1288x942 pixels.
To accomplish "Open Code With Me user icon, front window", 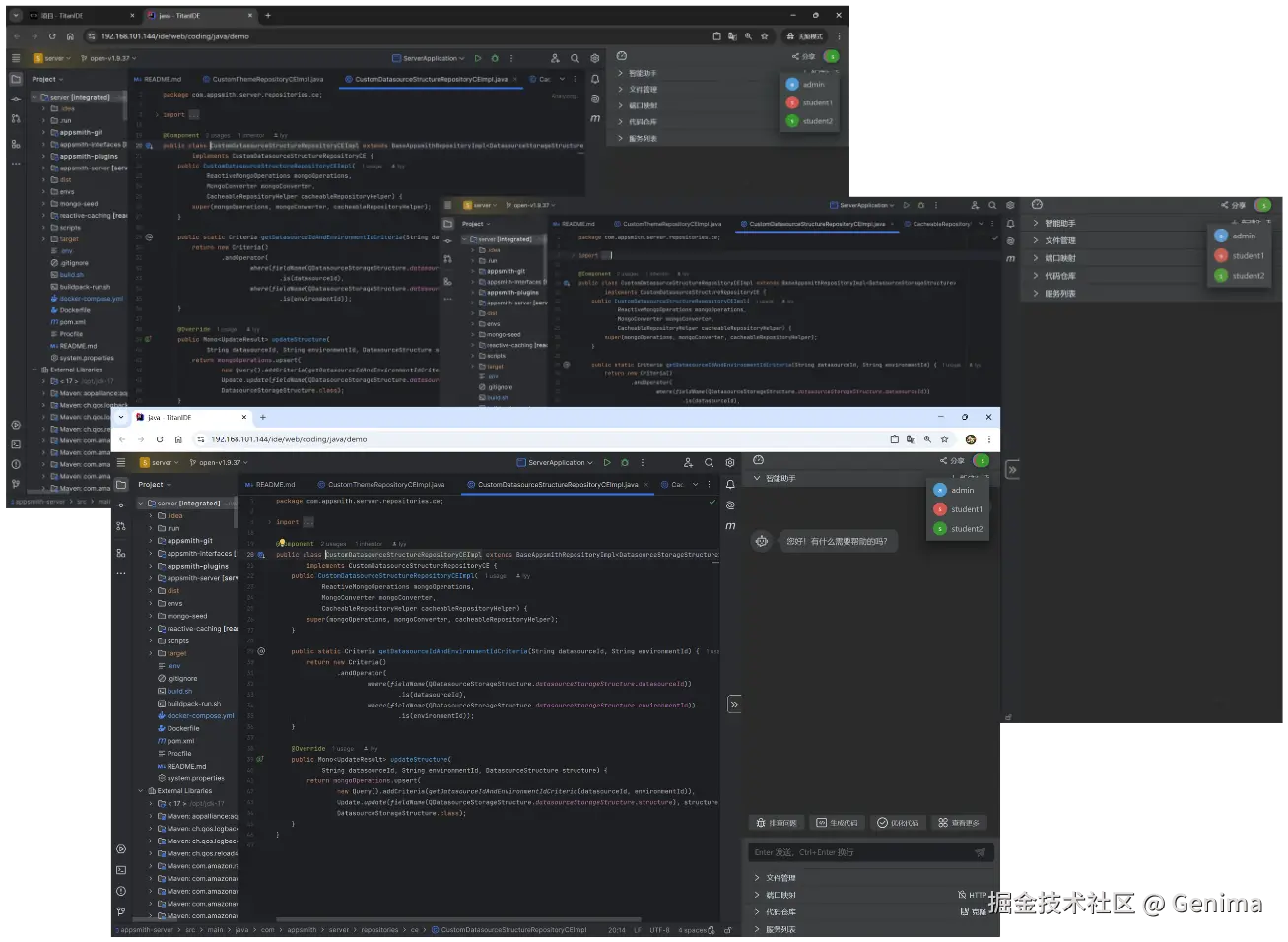I will click(688, 462).
